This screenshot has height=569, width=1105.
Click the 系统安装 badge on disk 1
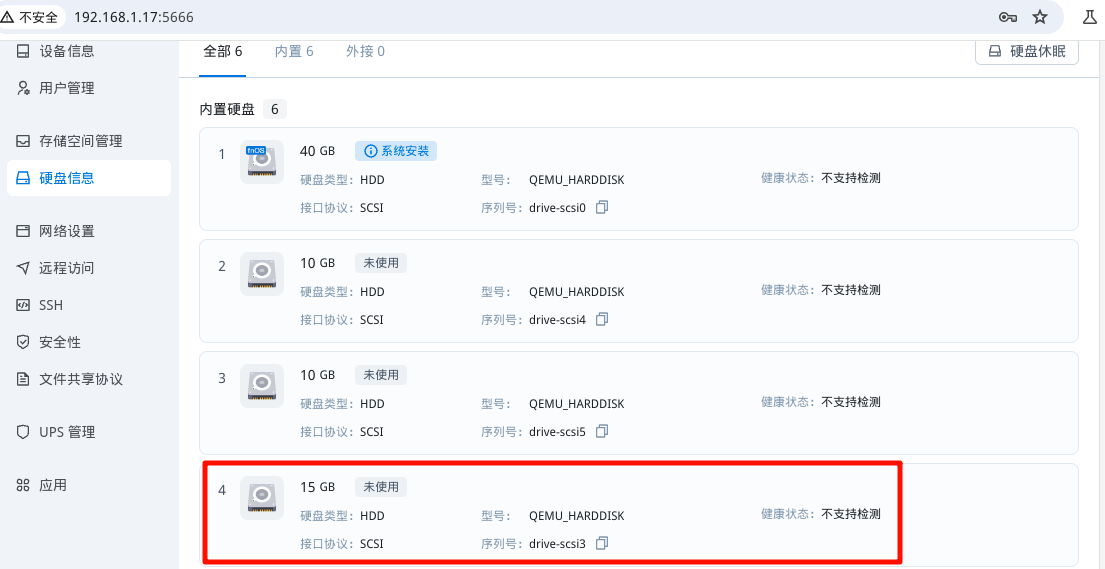[x=396, y=151]
